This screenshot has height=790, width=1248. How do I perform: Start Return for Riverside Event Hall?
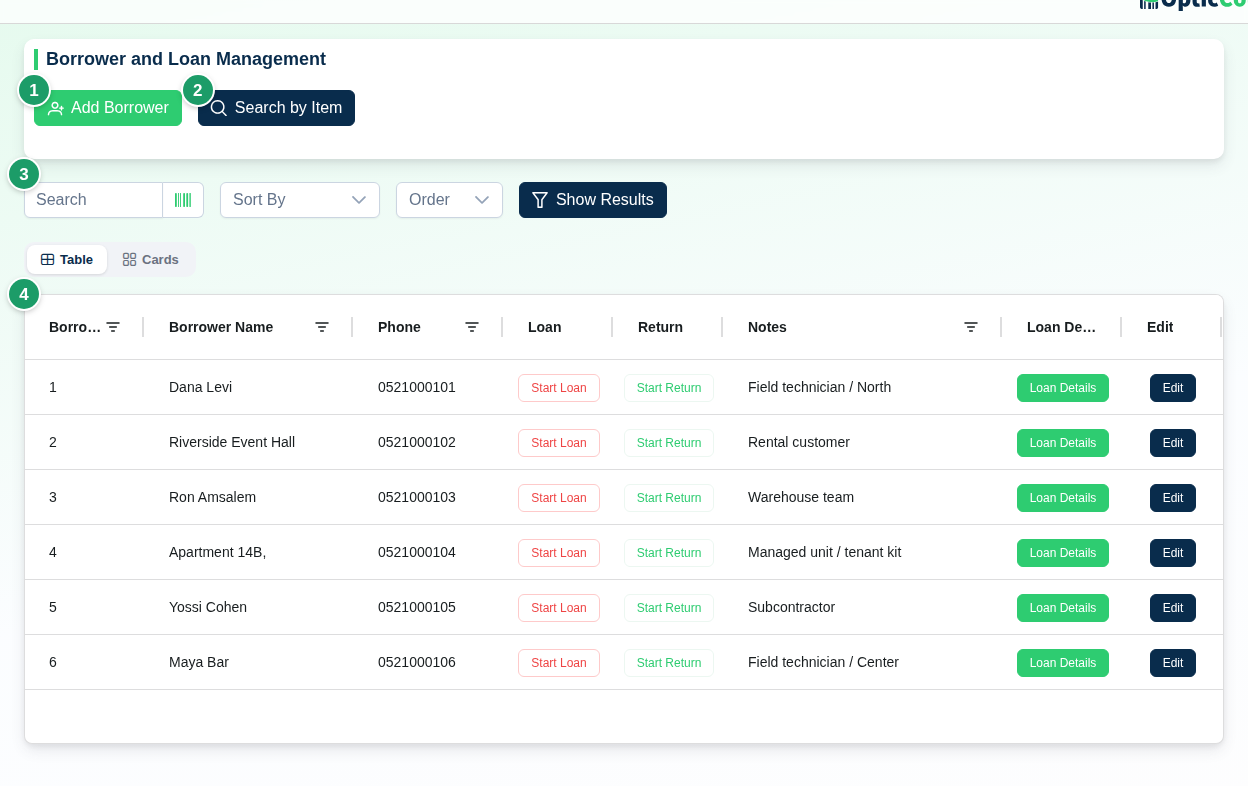669,443
